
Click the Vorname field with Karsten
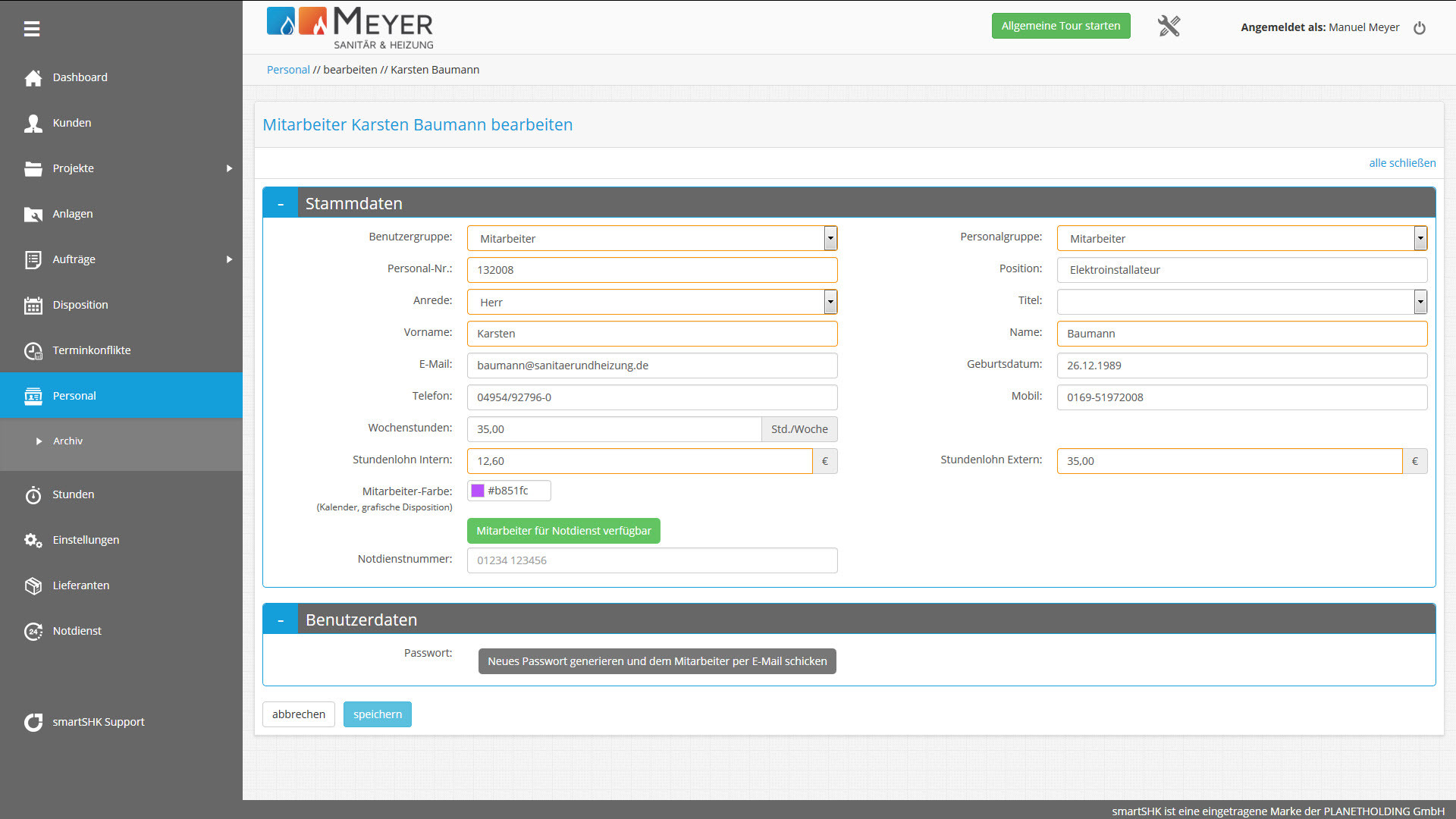click(652, 334)
